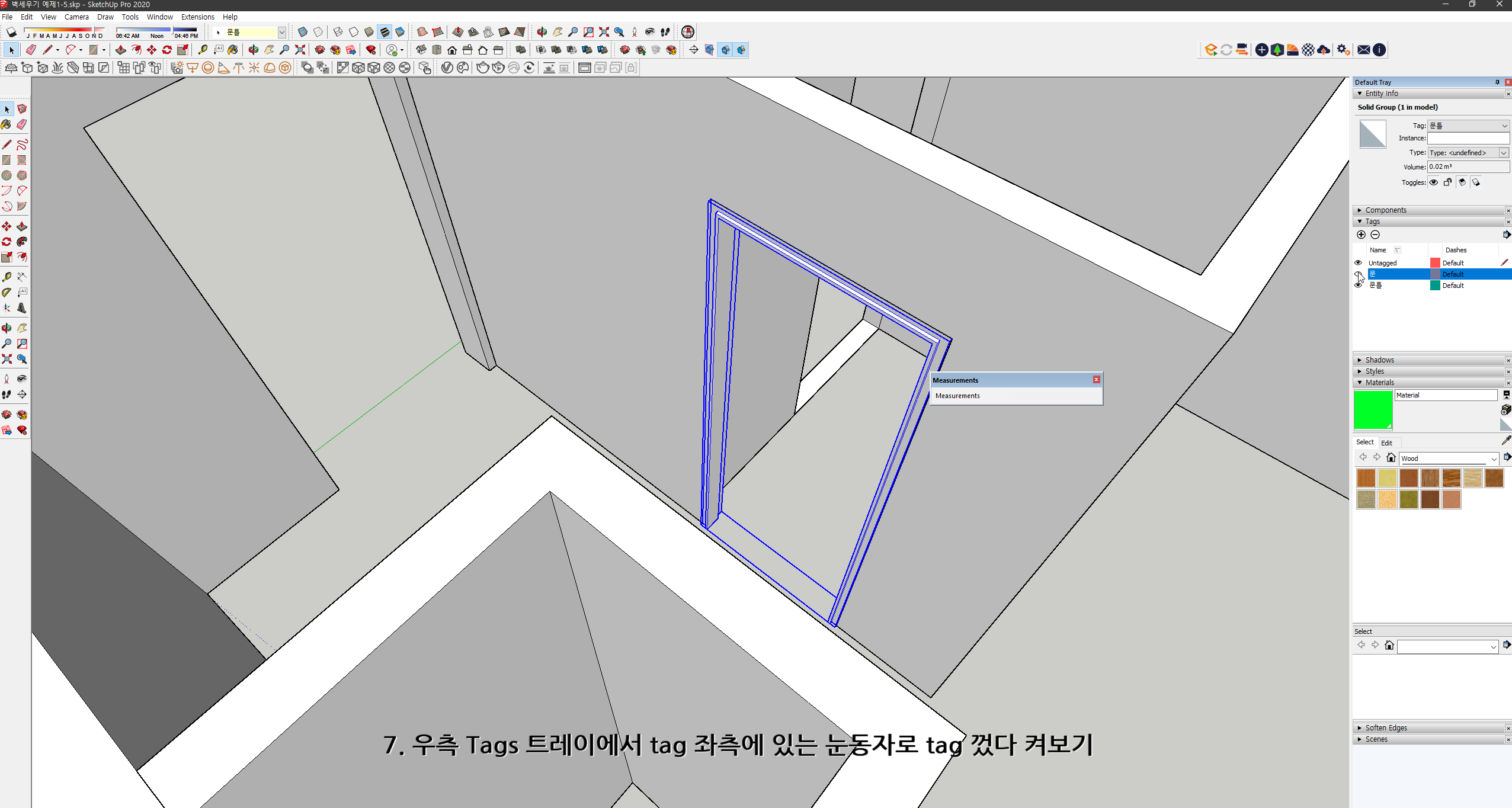Toggle entity lock in Entity Info
Viewport: 1512px width, 808px height.
click(1447, 182)
